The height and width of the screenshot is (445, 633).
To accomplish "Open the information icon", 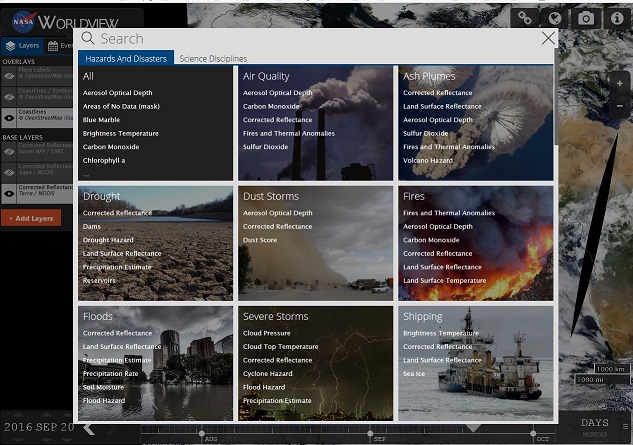I will (616, 18).
